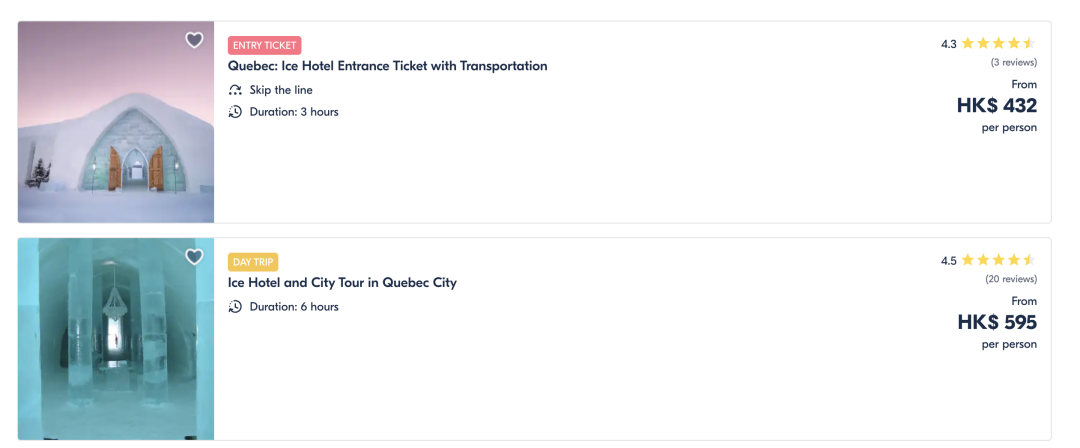Click the HK$ 595 price
This screenshot has height=448, width=1080.
(996, 323)
